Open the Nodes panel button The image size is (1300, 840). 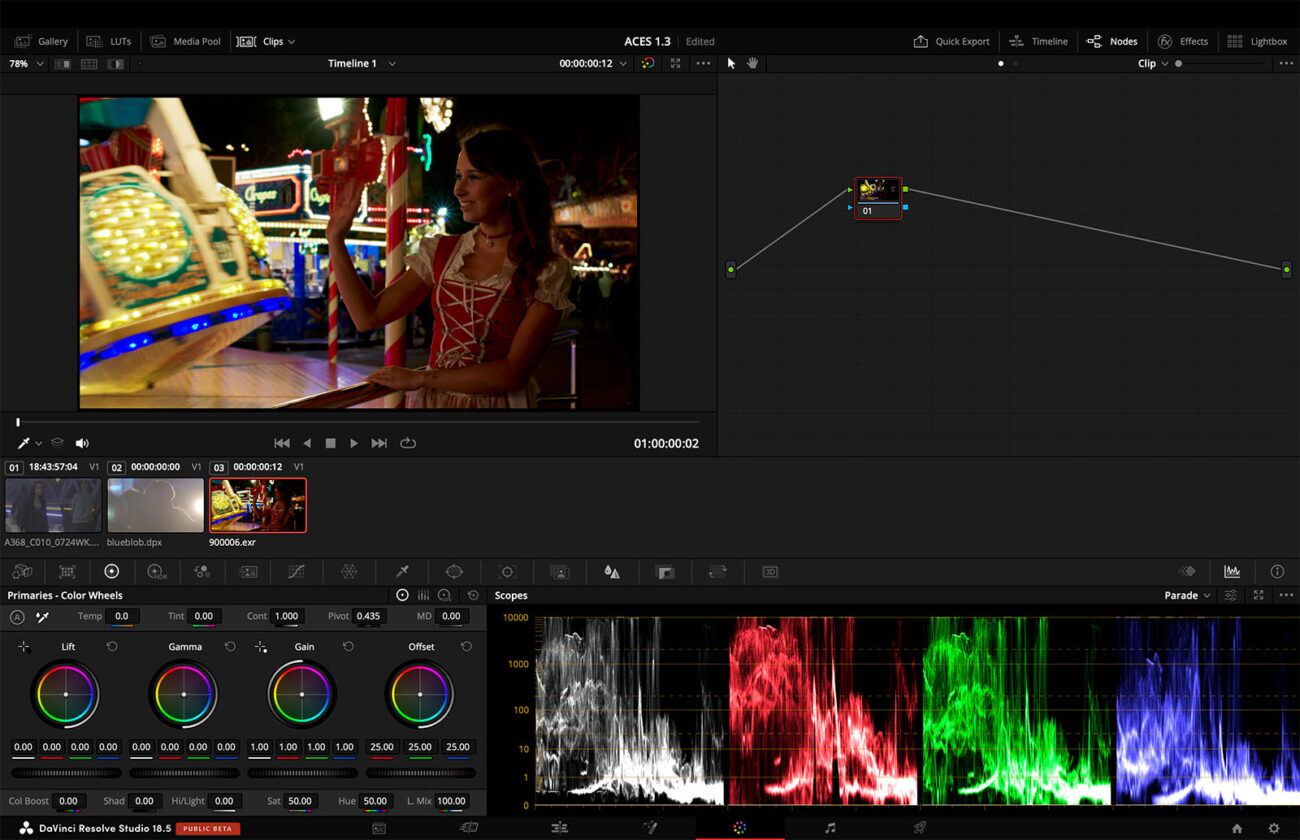(1112, 41)
